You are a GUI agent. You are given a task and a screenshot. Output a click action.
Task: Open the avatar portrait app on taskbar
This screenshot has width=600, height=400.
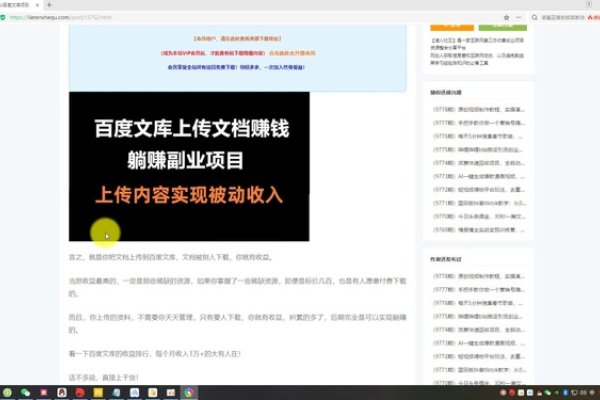click(62, 392)
